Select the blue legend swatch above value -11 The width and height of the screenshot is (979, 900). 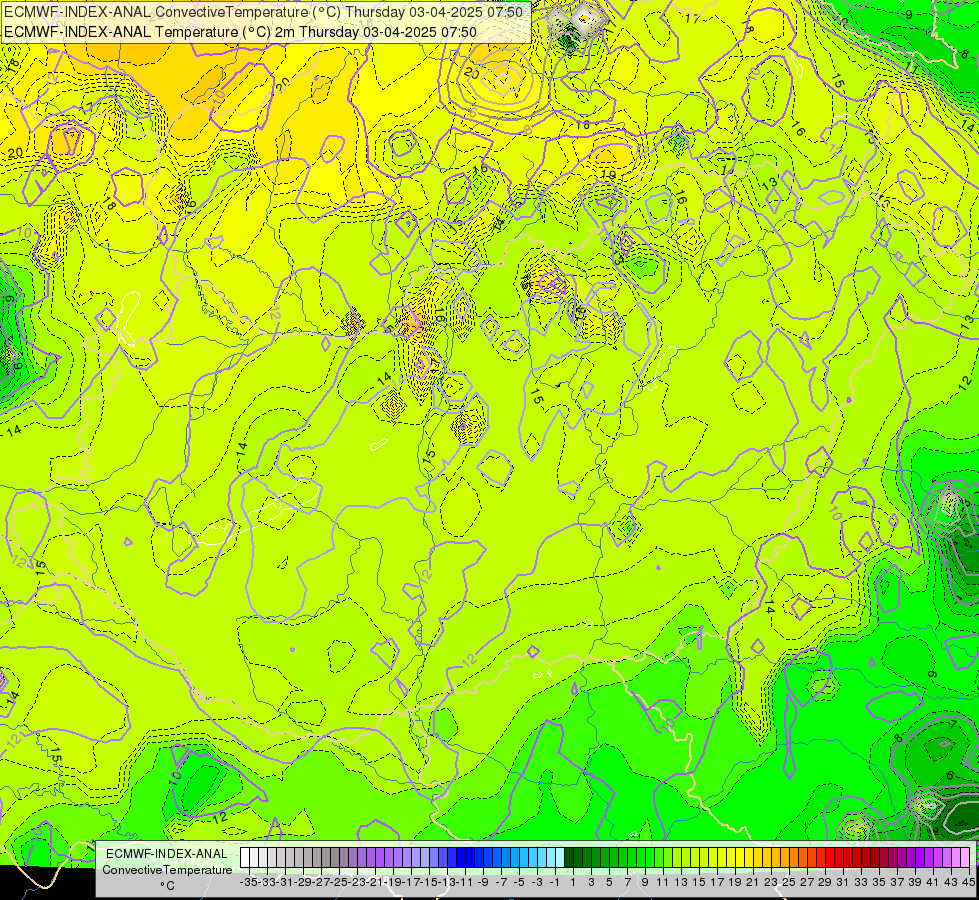pos(461,857)
